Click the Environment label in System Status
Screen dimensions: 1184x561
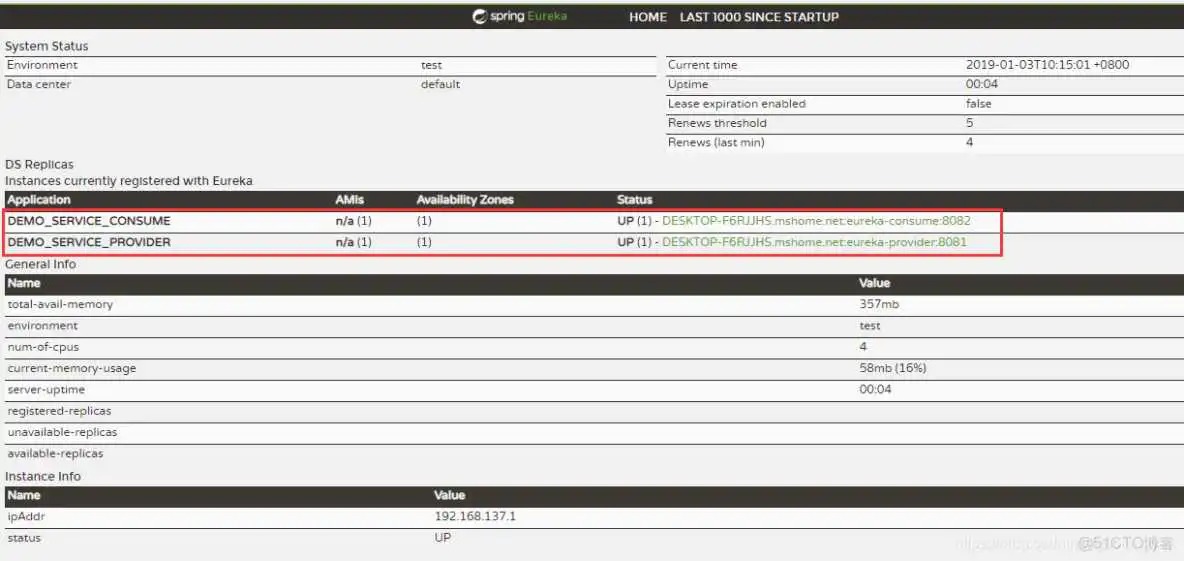tap(42, 65)
